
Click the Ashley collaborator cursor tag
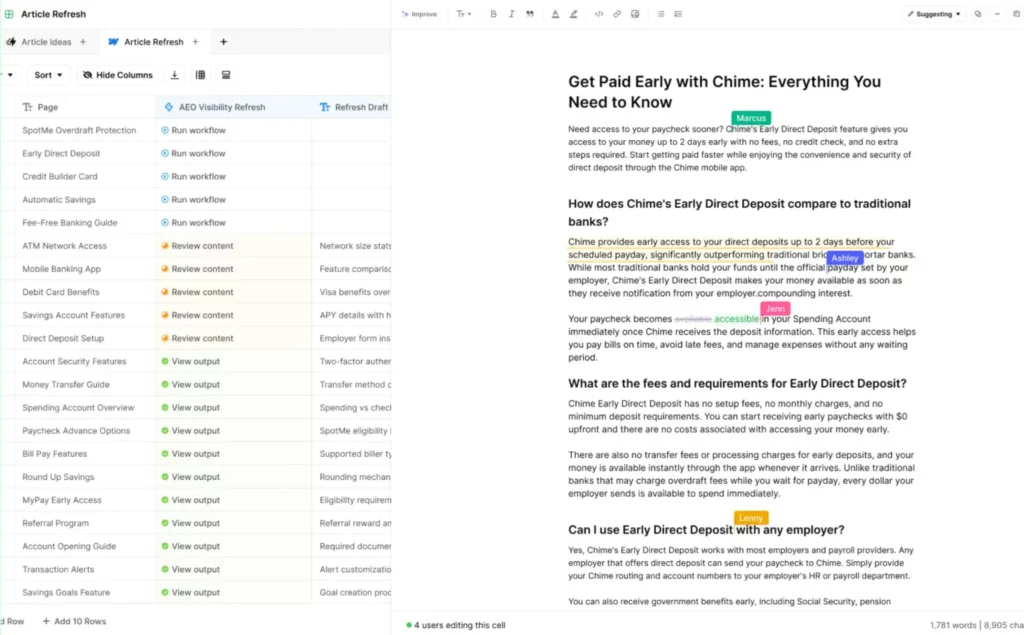(x=844, y=258)
